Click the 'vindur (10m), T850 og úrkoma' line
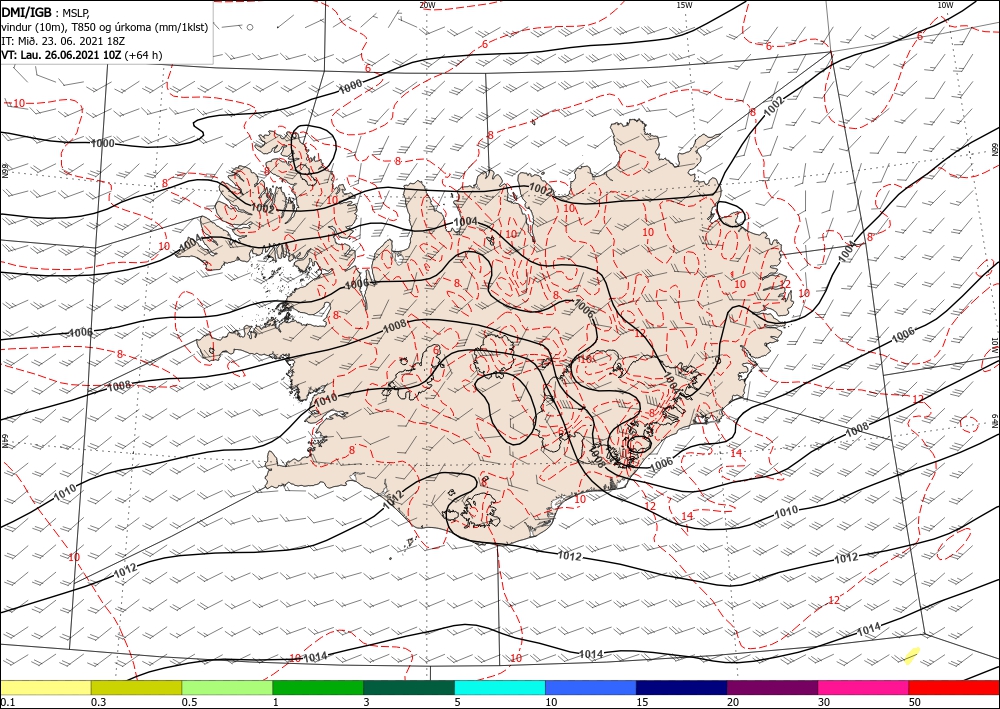 point(105,26)
